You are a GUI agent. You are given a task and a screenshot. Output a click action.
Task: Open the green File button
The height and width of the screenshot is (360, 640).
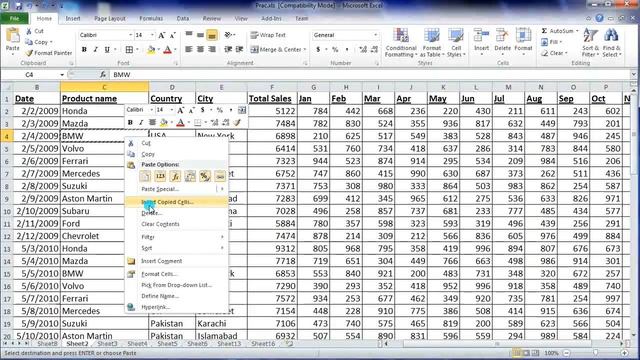14,18
